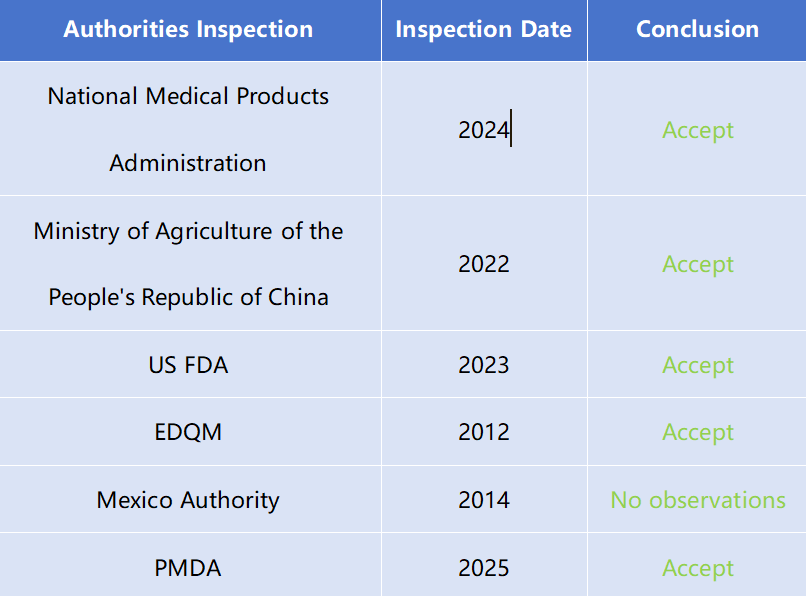
Task: Click the Mexico Authority cell
Action: (190, 499)
